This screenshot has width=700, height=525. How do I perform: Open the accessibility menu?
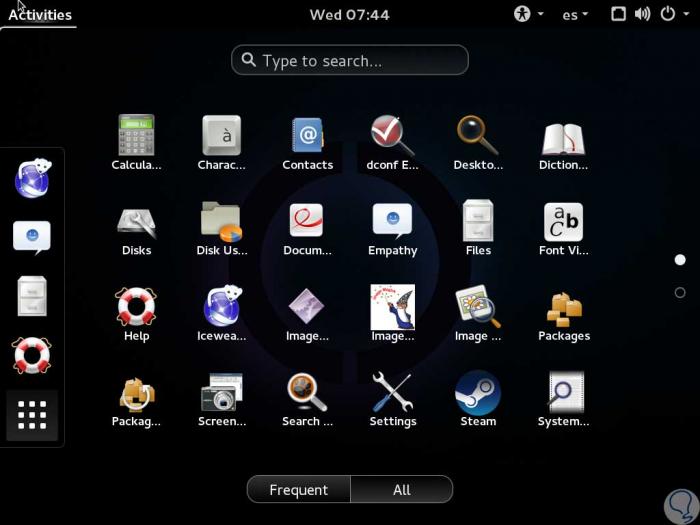tap(529, 14)
